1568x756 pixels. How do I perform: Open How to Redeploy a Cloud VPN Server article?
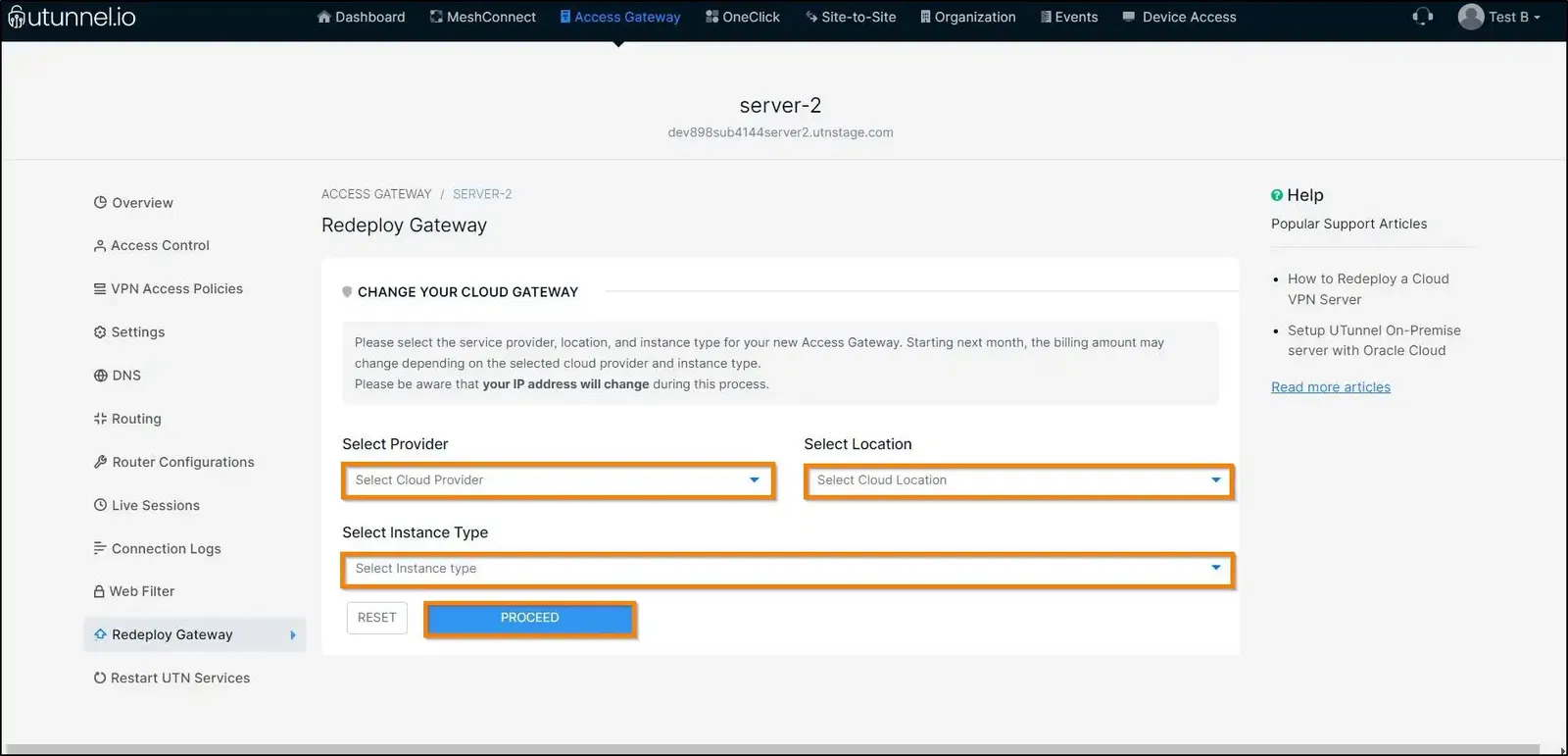(x=1368, y=289)
